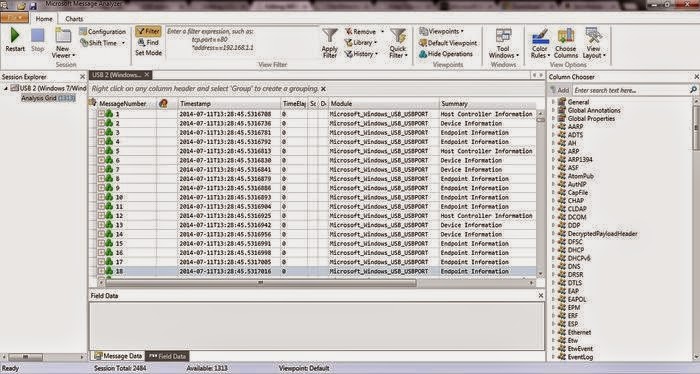The image size is (700, 374).
Task: Open Color Rules menu
Action: (x=540, y=44)
